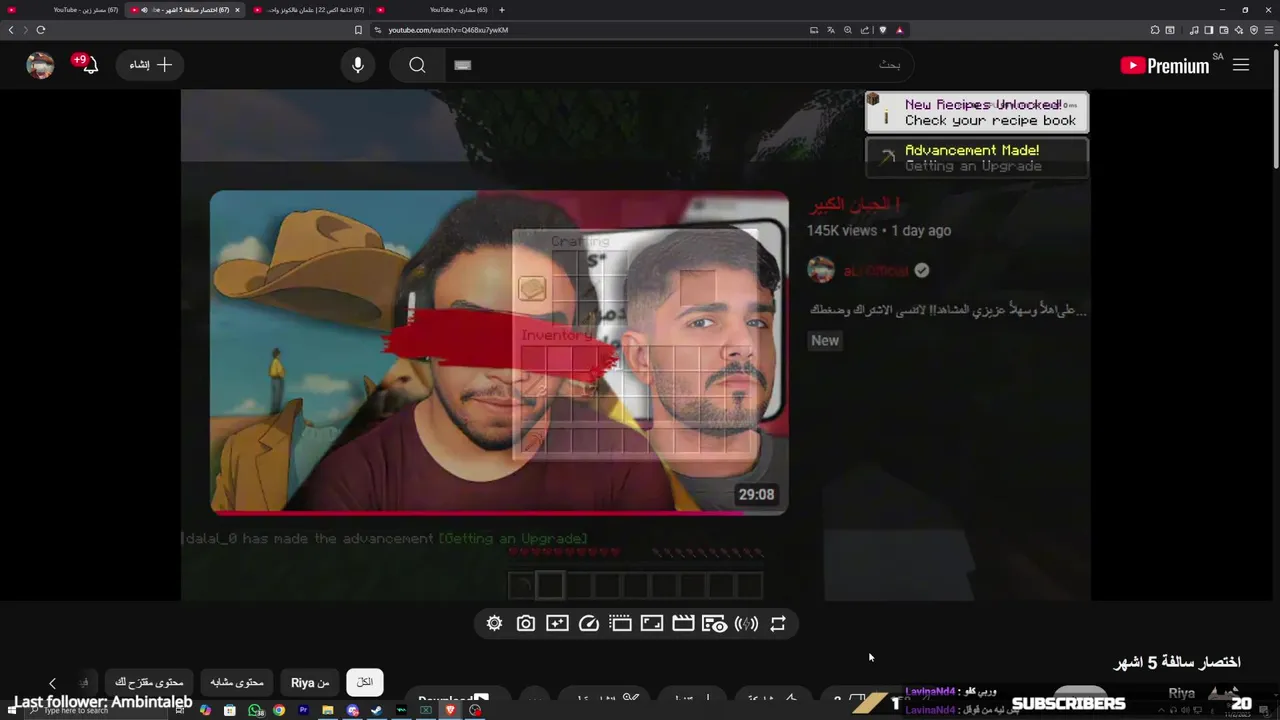Go back in browser history

pyautogui.click(x=11, y=30)
